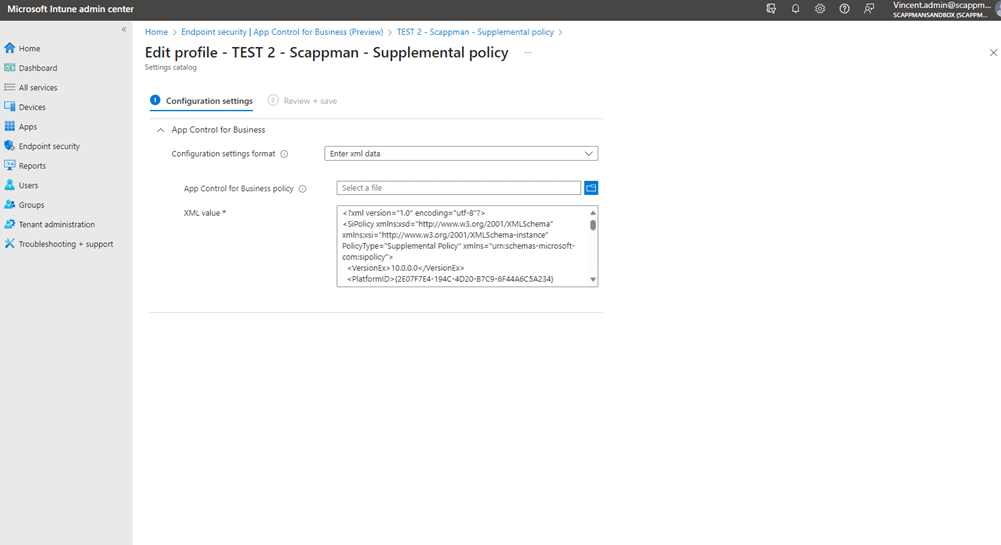Click the Settings catalog subtitle
The image size is (1001, 545).
[x=170, y=67]
